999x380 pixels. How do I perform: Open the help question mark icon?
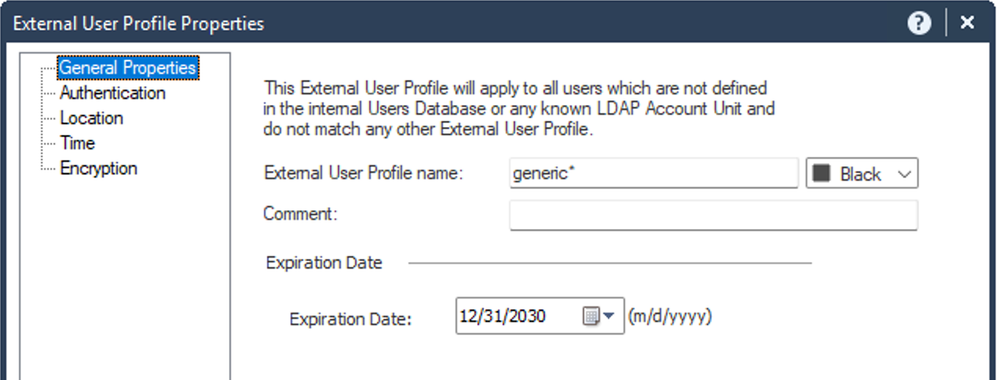pyautogui.click(x=919, y=24)
